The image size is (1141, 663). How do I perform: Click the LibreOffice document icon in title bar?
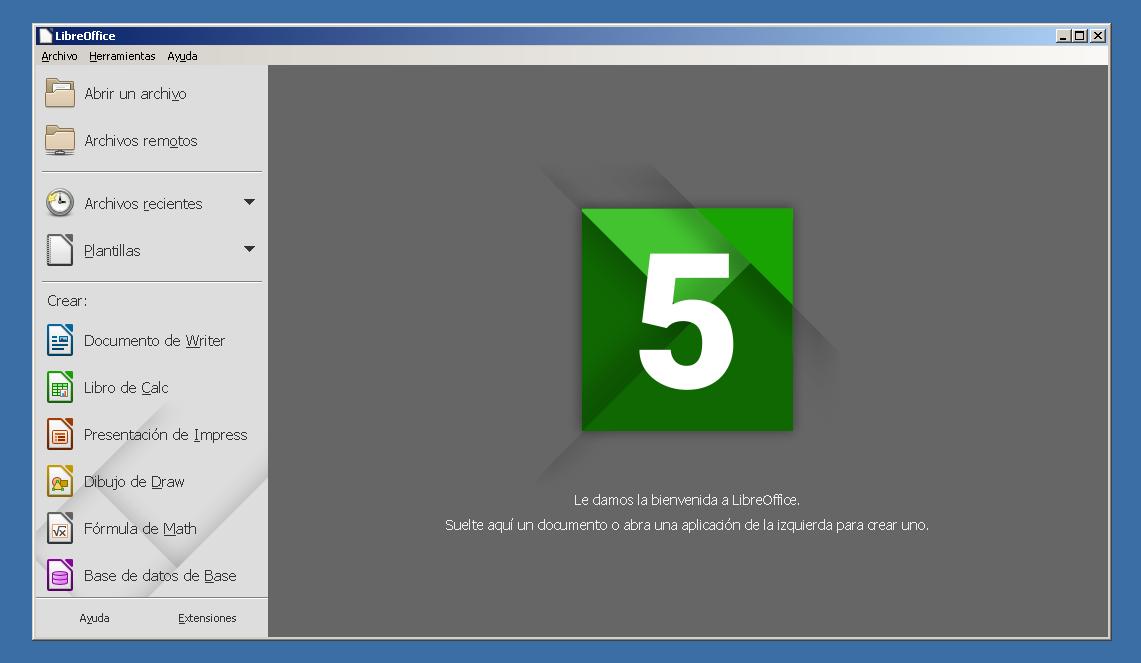pos(45,35)
